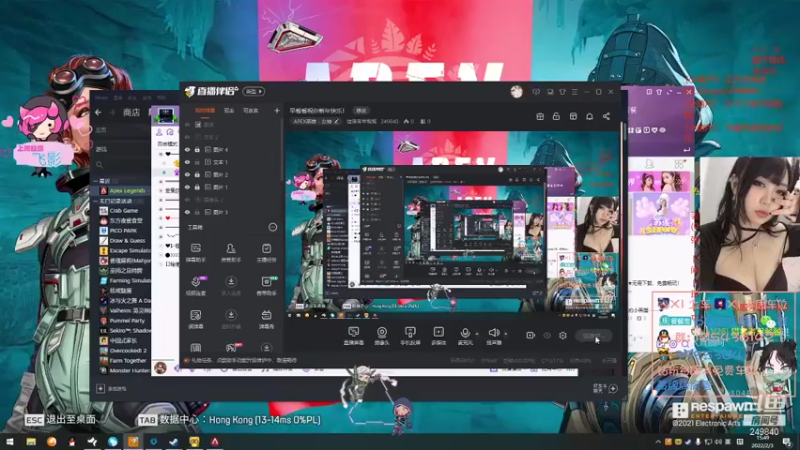Add screen capture source 直播屏幕

354,336
